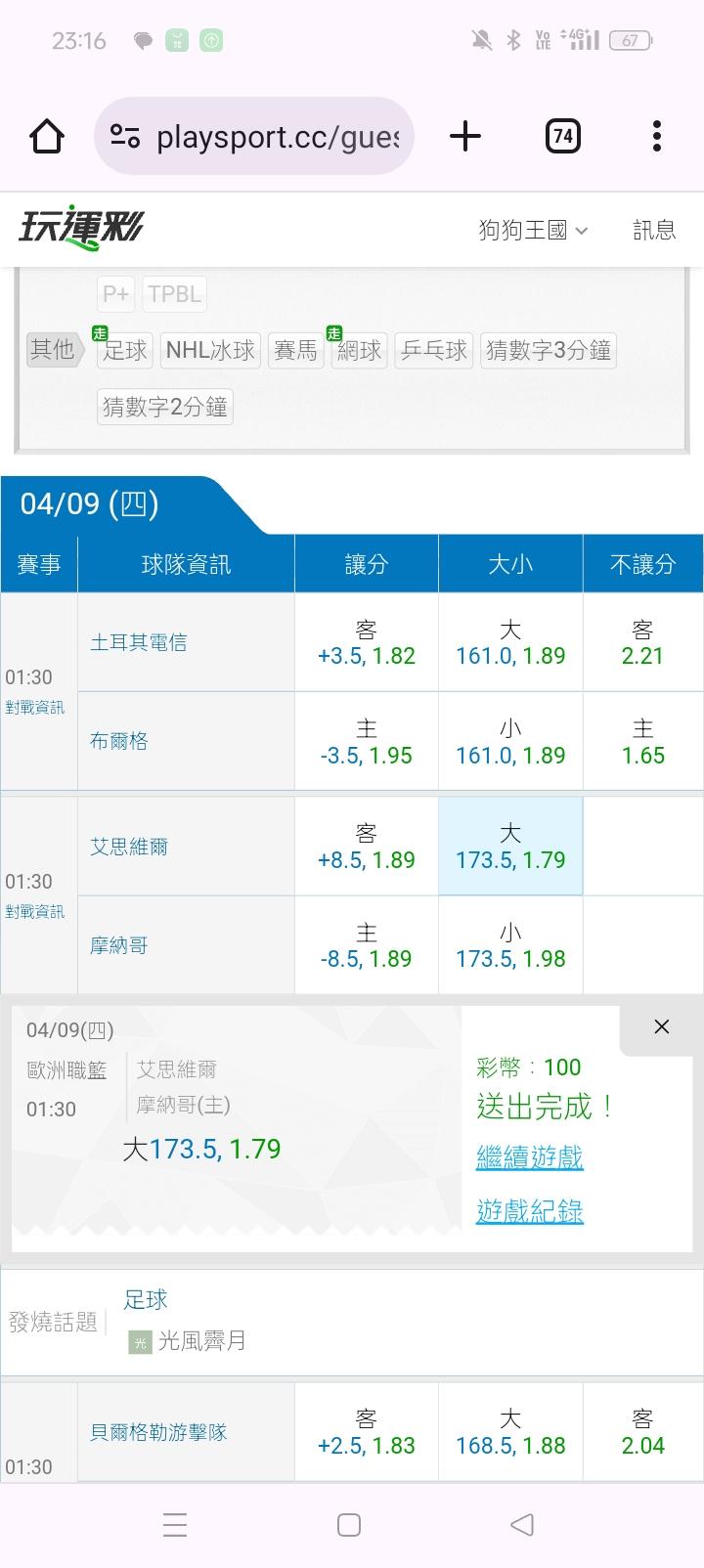Screen dimensions: 704x1568
Task: Open the 遊戲紀錄 link
Action: click(529, 1211)
